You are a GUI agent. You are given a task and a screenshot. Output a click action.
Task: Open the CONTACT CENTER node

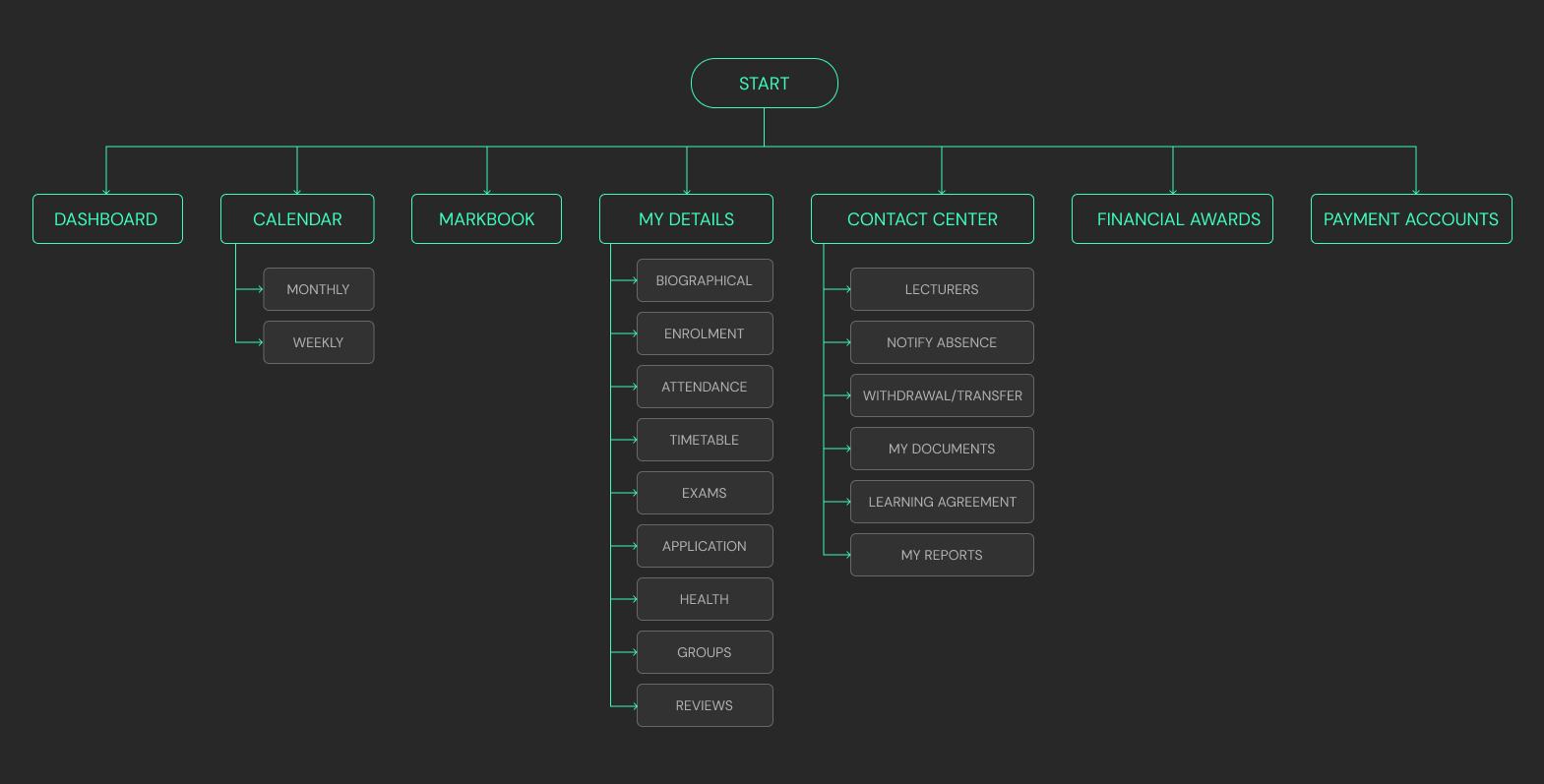(922, 219)
